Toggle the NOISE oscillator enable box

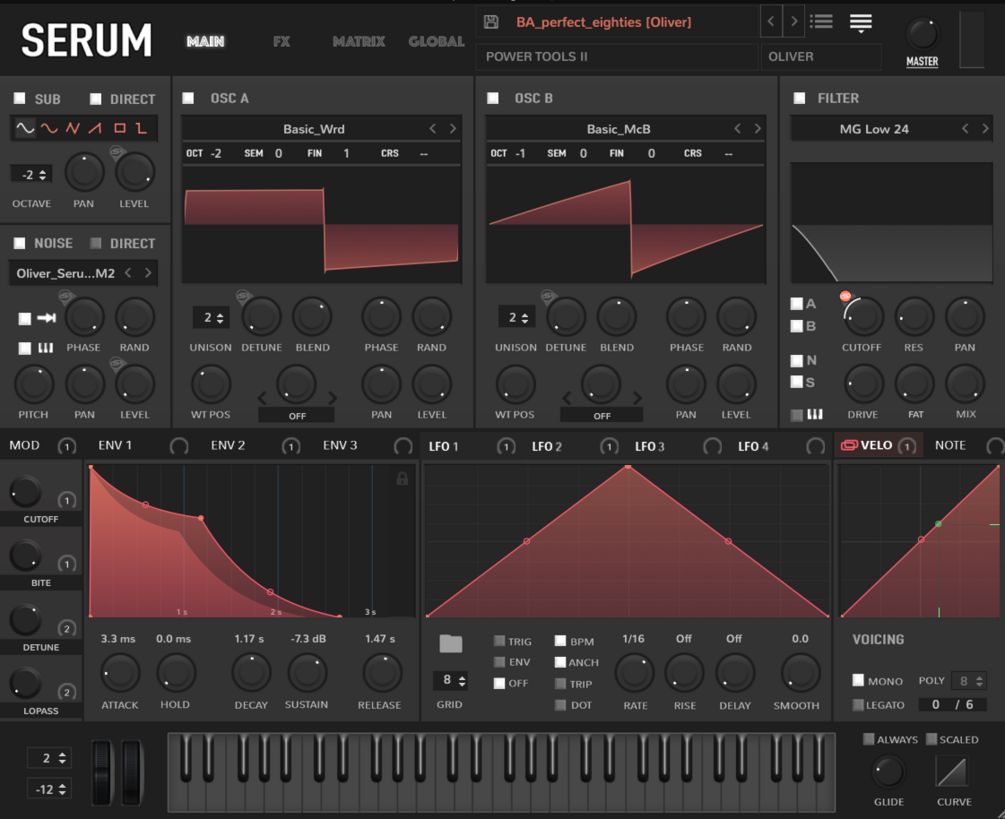[x=20, y=243]
